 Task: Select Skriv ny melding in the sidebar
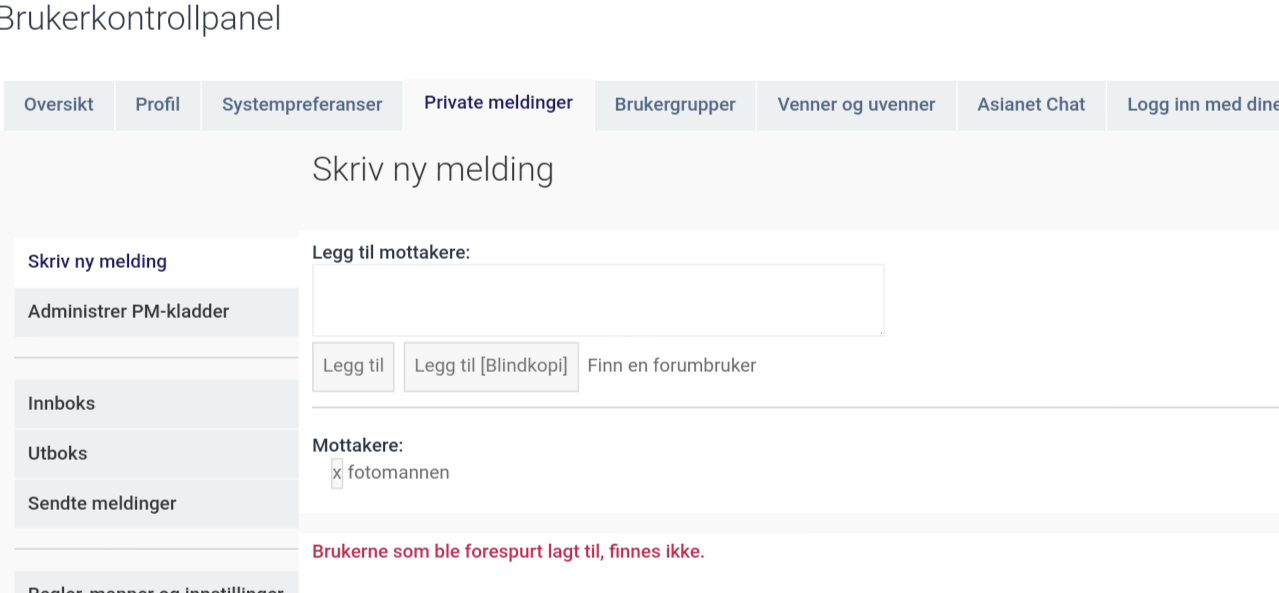coord(156,262)
